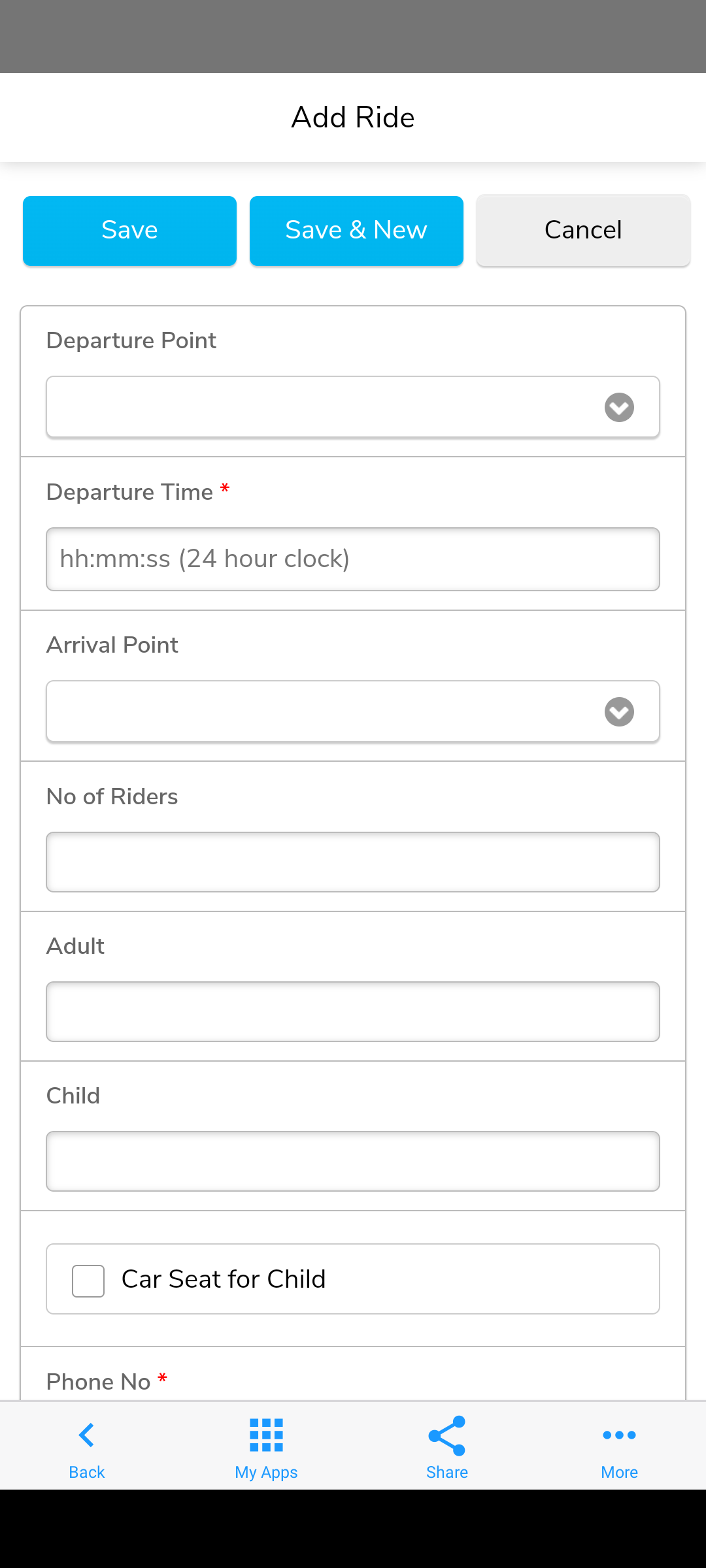Select the My Apps tab label
The image size is (706, 1568).
pos(266,1473)
